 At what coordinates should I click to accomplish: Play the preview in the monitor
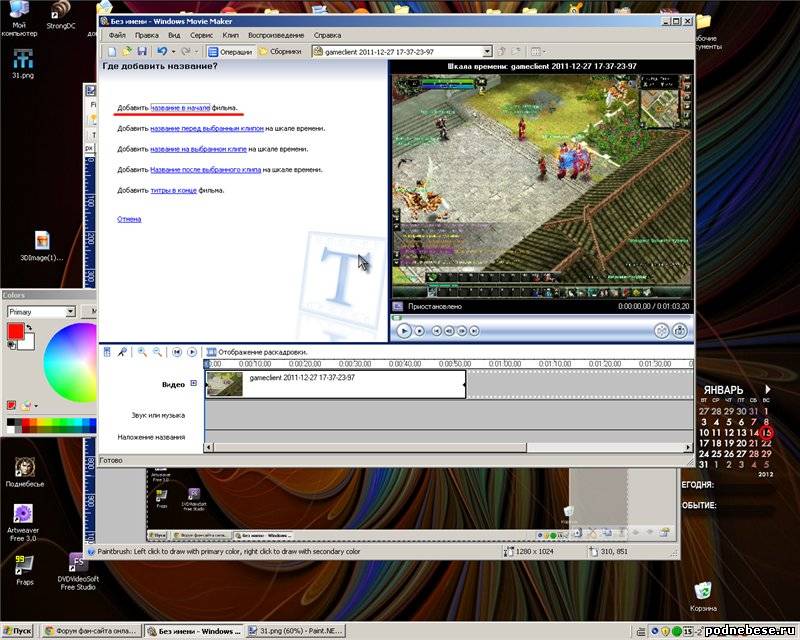(x=404, y=331)
